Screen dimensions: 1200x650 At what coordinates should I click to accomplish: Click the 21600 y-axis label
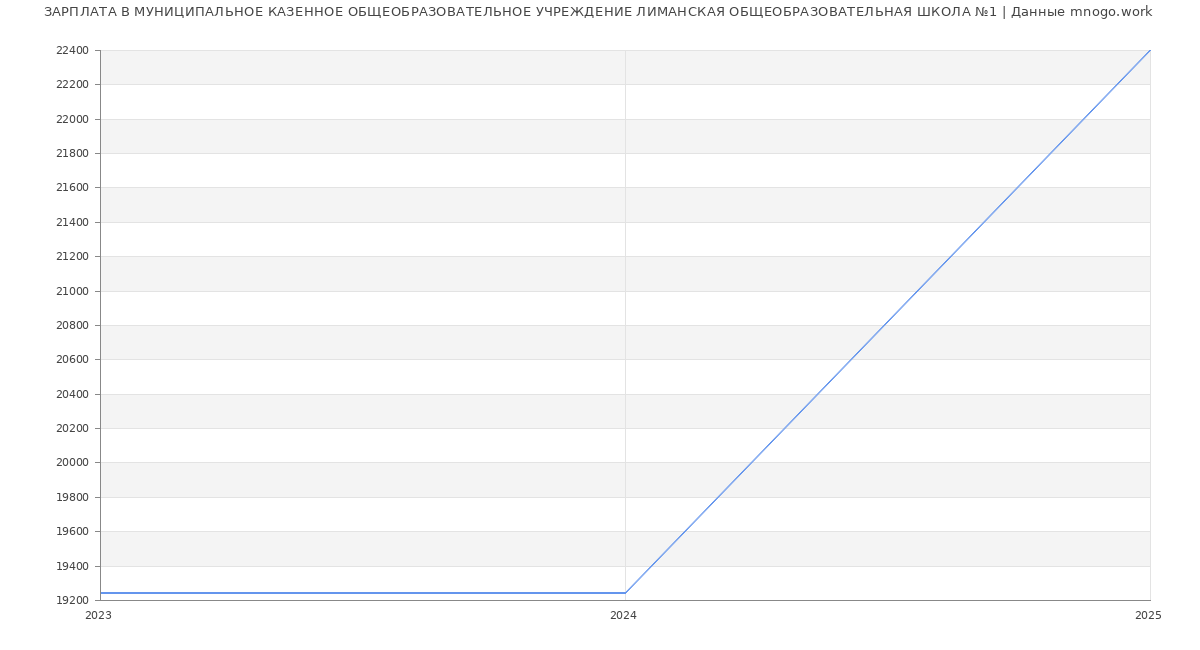[x=72, y=188]
